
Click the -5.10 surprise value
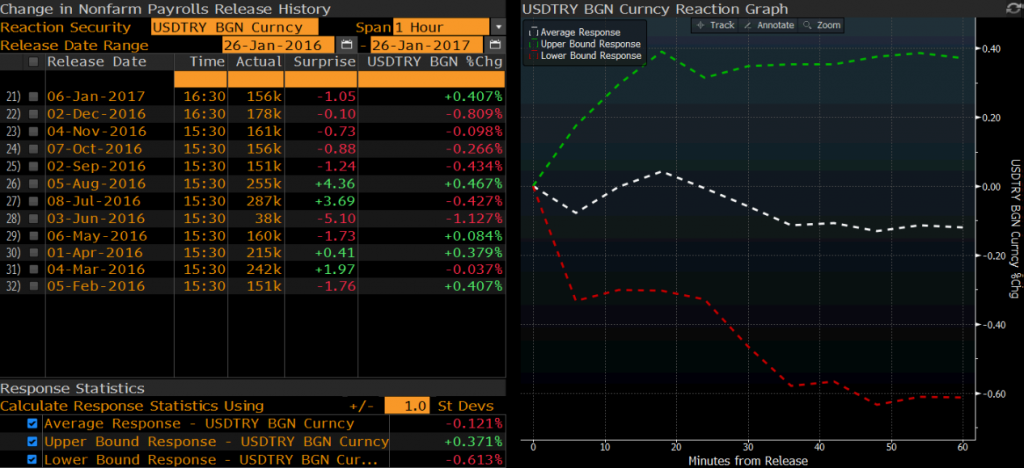334,218
